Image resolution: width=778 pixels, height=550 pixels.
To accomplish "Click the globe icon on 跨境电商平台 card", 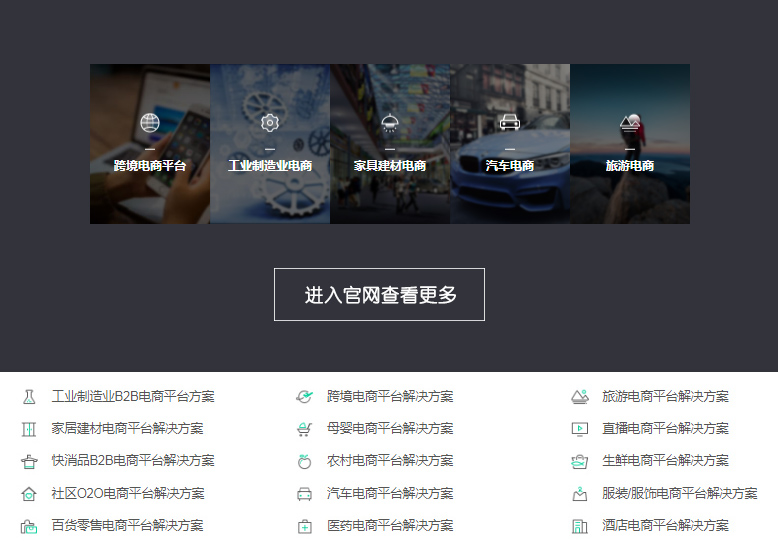I will pos(150,123).
